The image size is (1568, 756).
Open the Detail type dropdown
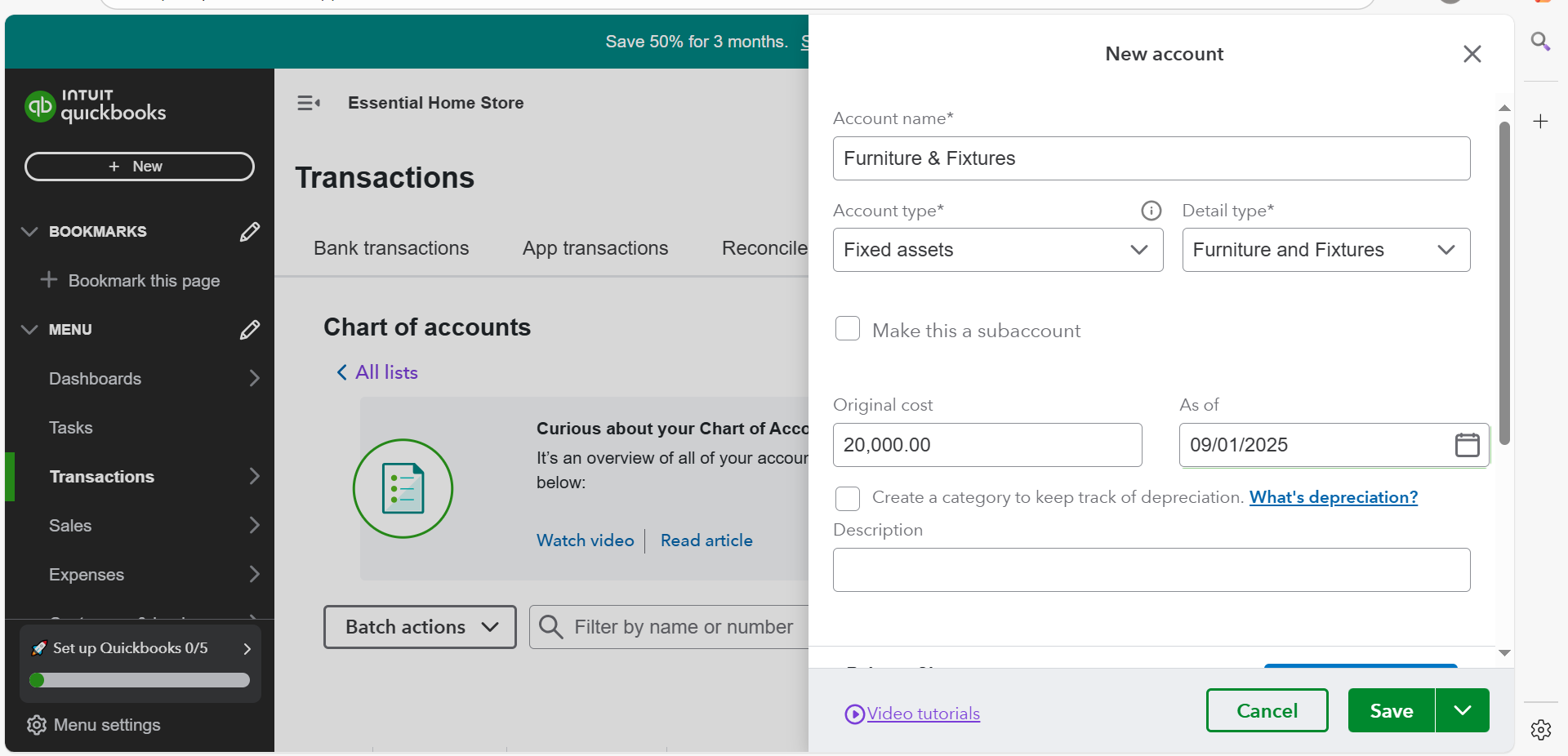pyautogui.click(x=1325, y=250)
